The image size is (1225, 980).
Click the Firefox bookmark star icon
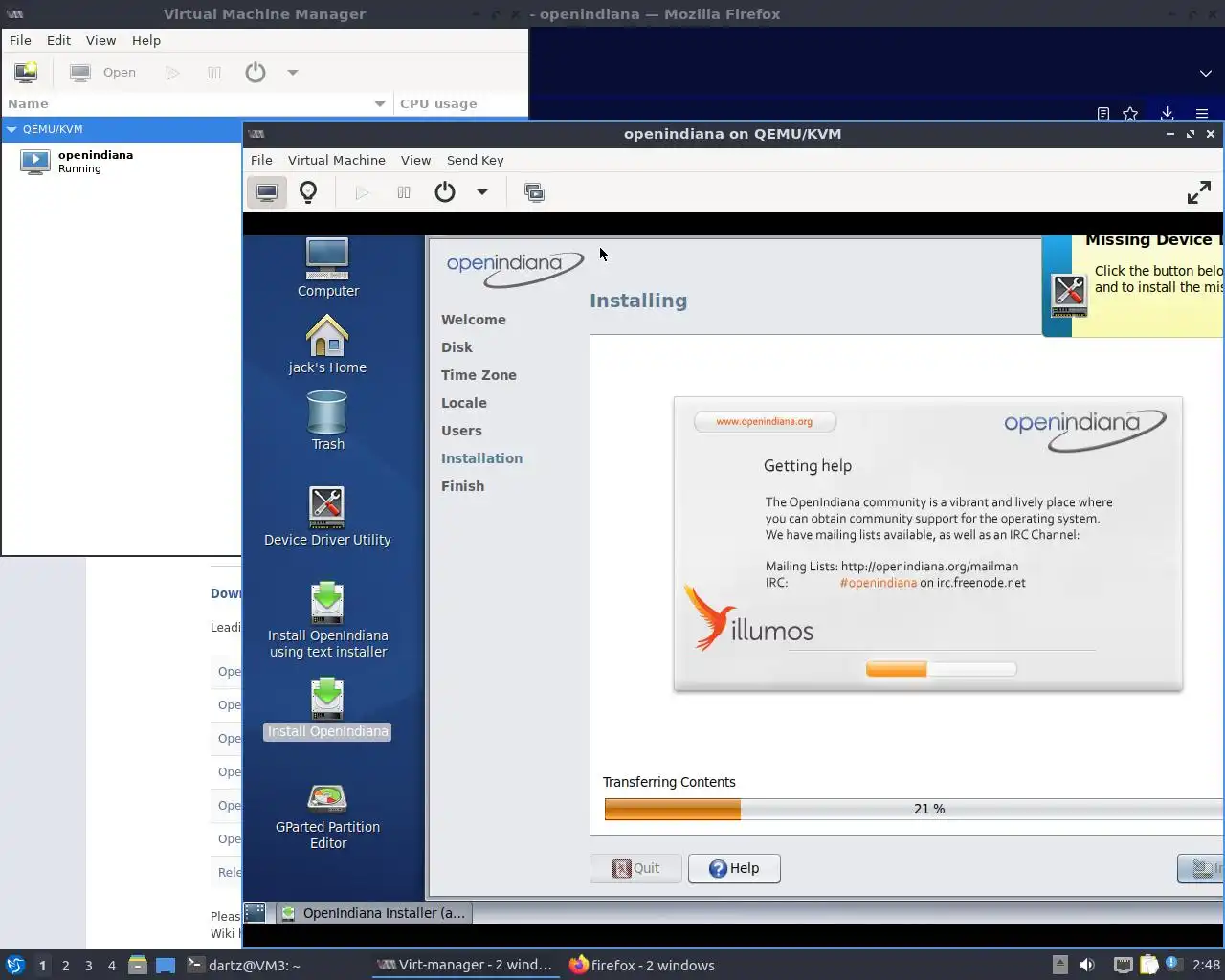pyautogui.click(x=1130, y=113)
